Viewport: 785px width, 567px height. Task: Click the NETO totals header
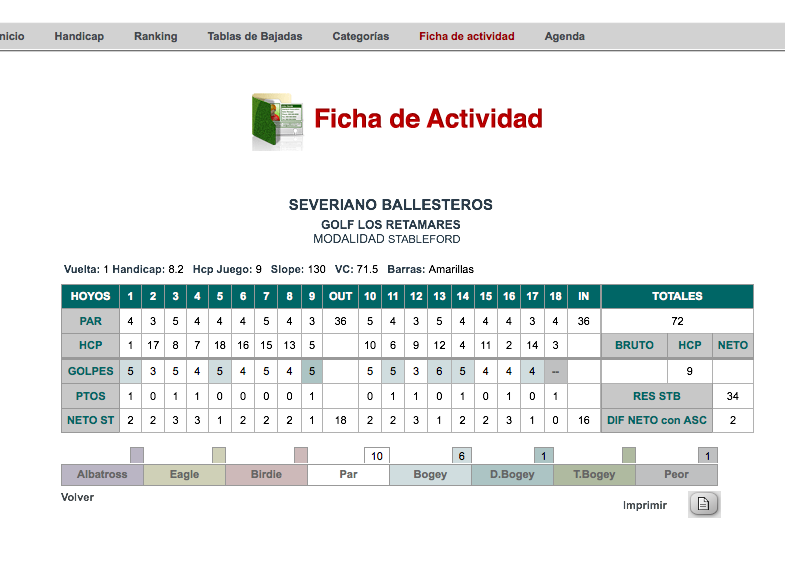733,345
